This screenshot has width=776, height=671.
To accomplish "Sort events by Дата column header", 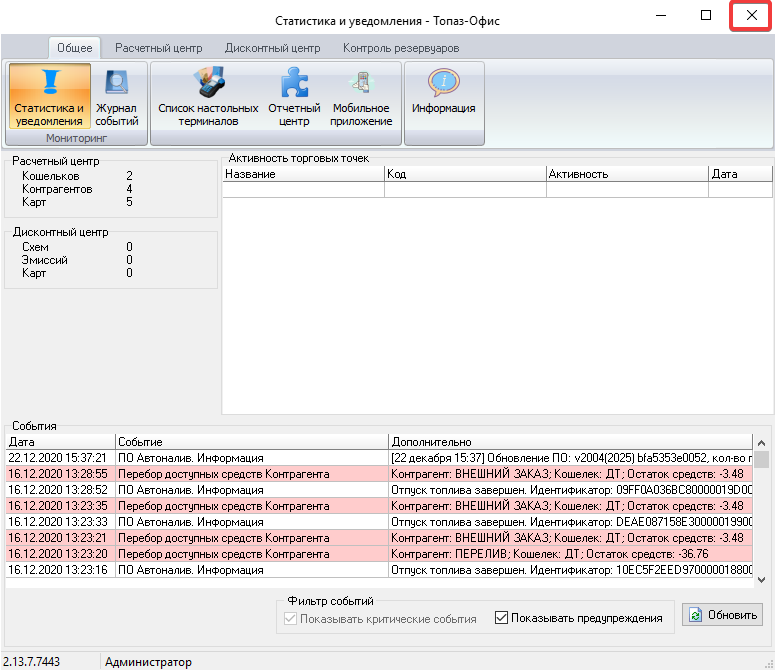I will (60, 442).
